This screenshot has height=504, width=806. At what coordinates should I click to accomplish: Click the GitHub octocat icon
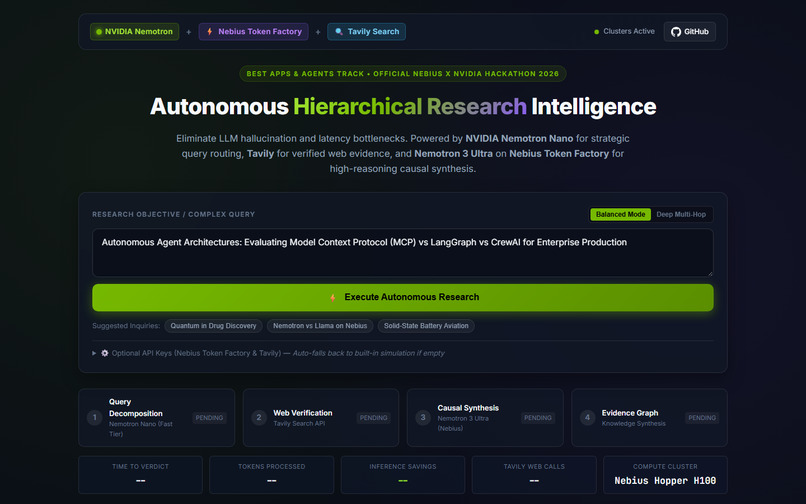tap(676, 32)
